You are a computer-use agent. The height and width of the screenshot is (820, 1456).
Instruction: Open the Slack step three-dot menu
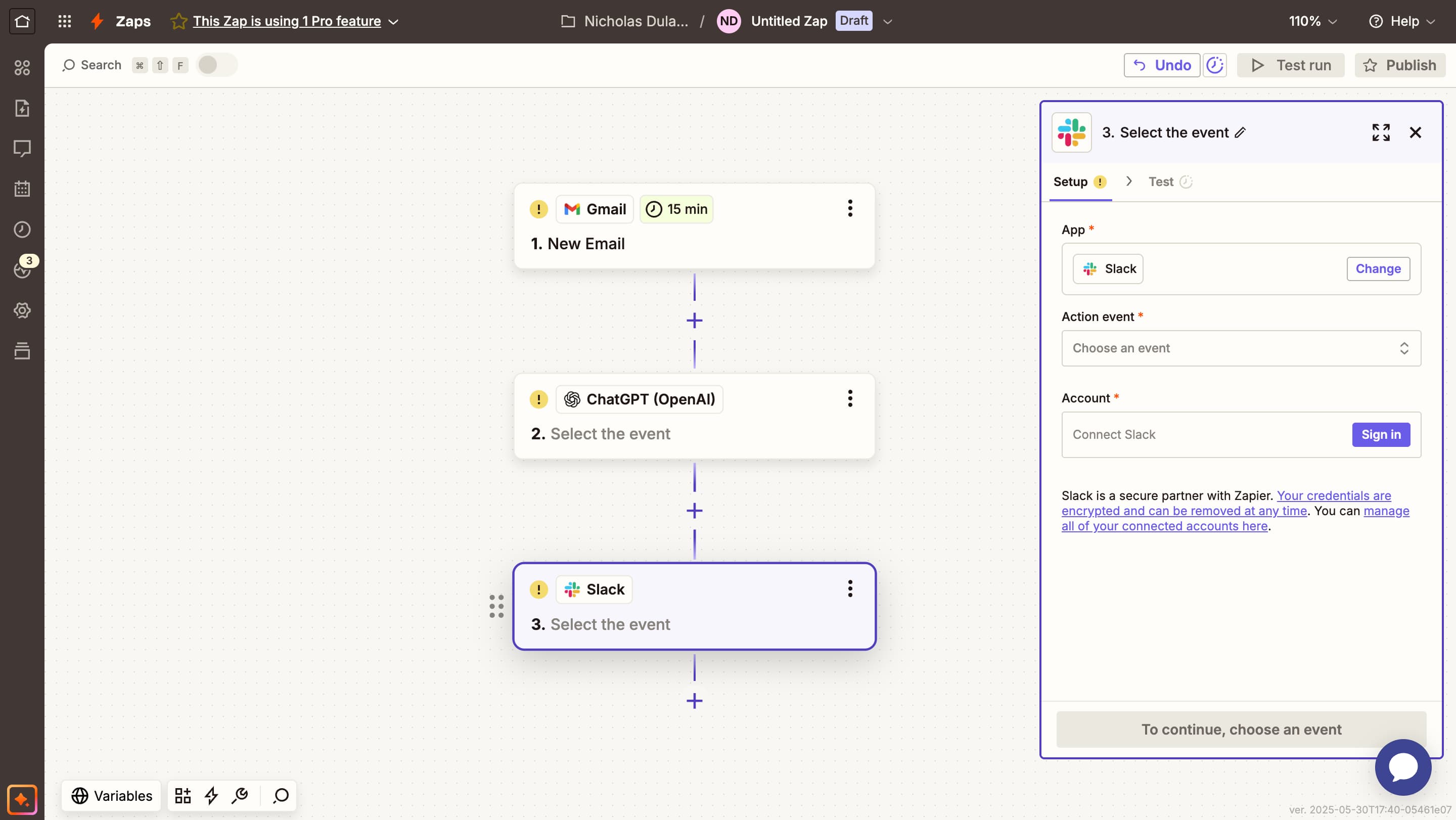pos(849,589)
